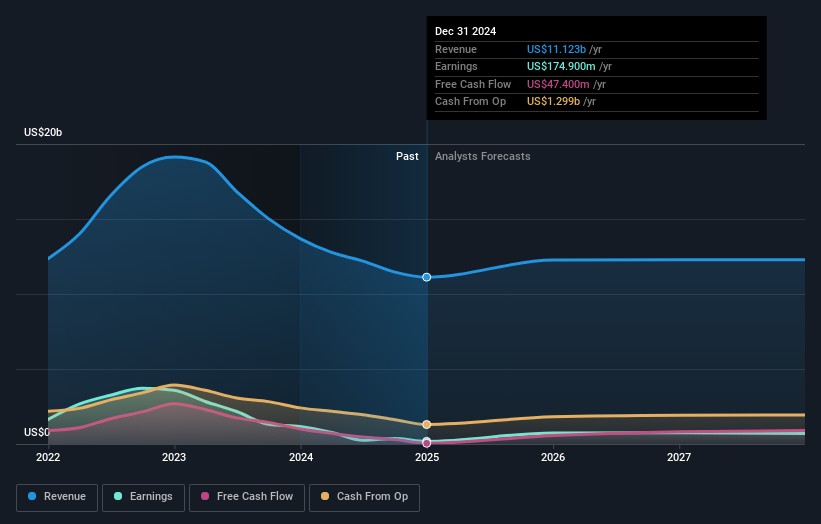This screenshot has height=524, width=821.
Task: Select the 2024 year on the x-axis
Action: click(300, 458)
